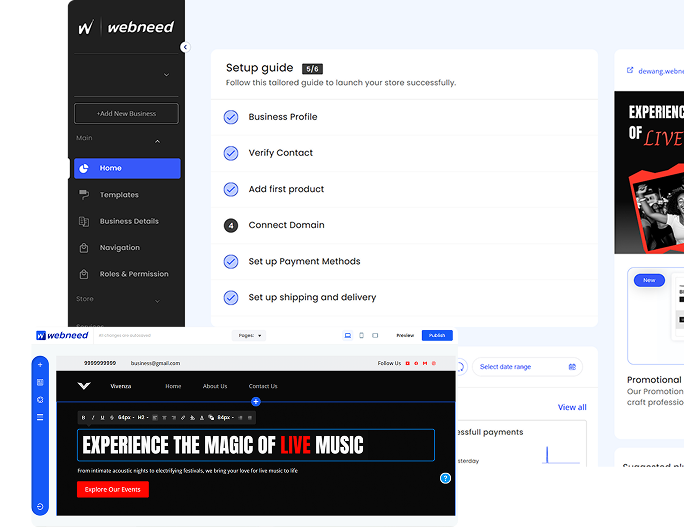
Task: Open the text color picker in toolbar
Action: pyautogui.click(x=202, y=417)
